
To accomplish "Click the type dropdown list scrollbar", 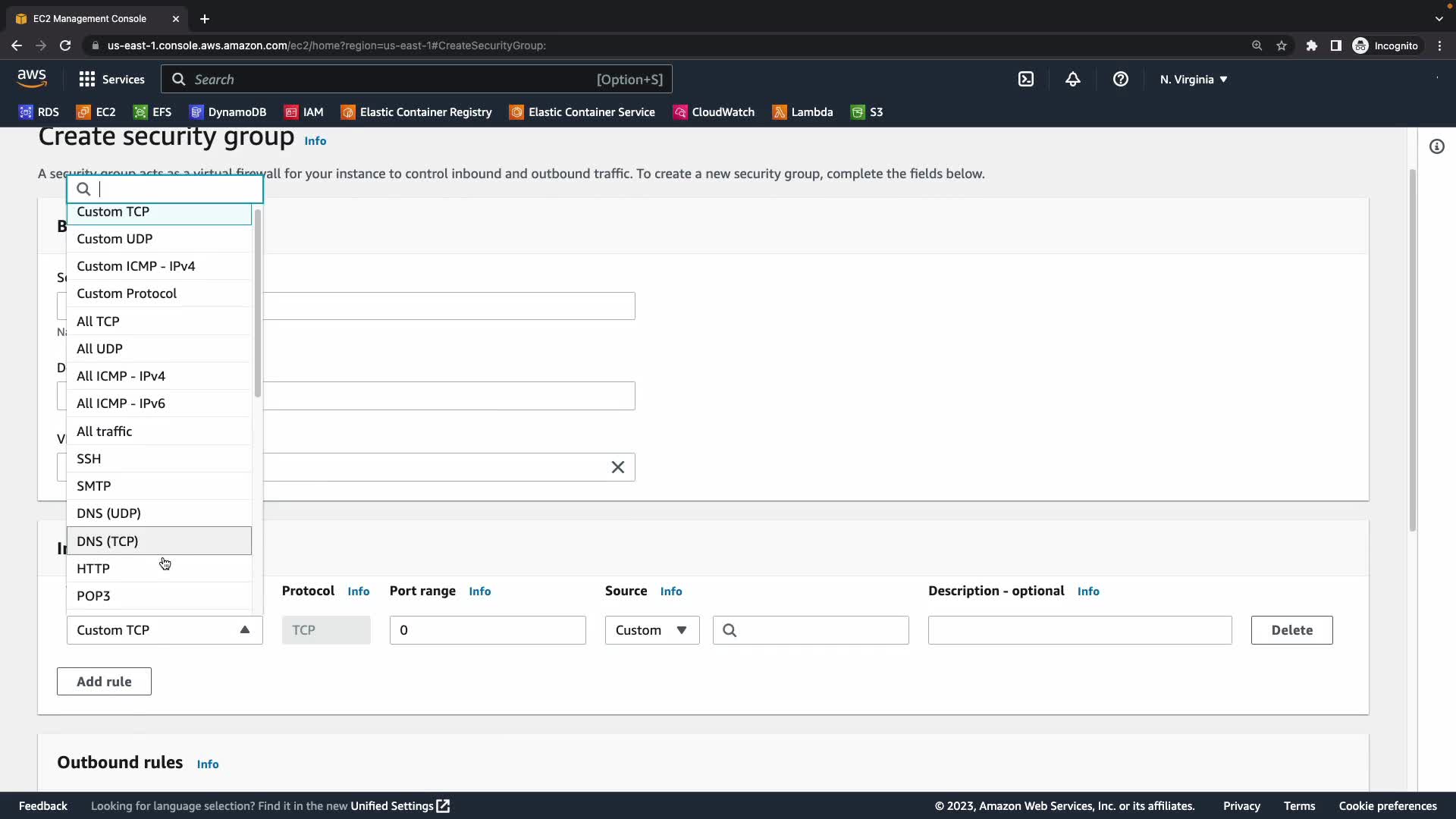I will click(258, 303).
